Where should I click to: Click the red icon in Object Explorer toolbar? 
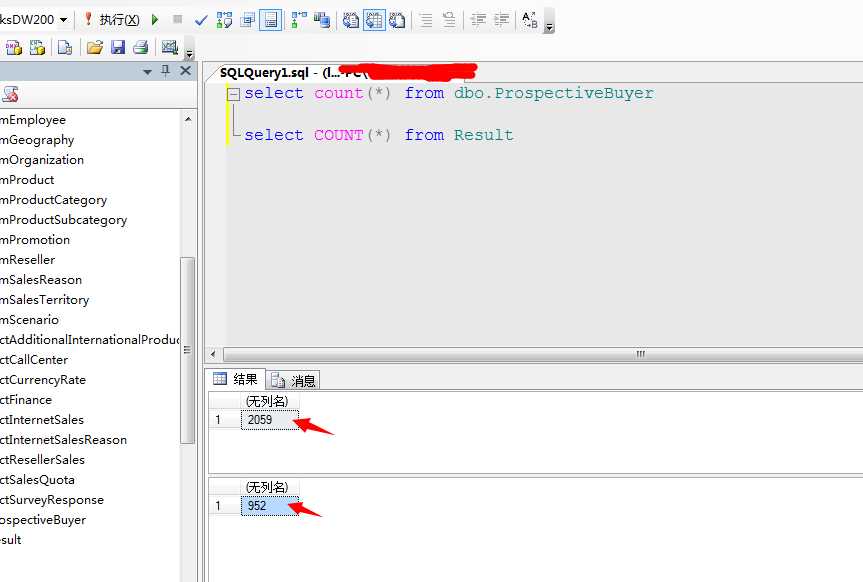tap(10, 95)
